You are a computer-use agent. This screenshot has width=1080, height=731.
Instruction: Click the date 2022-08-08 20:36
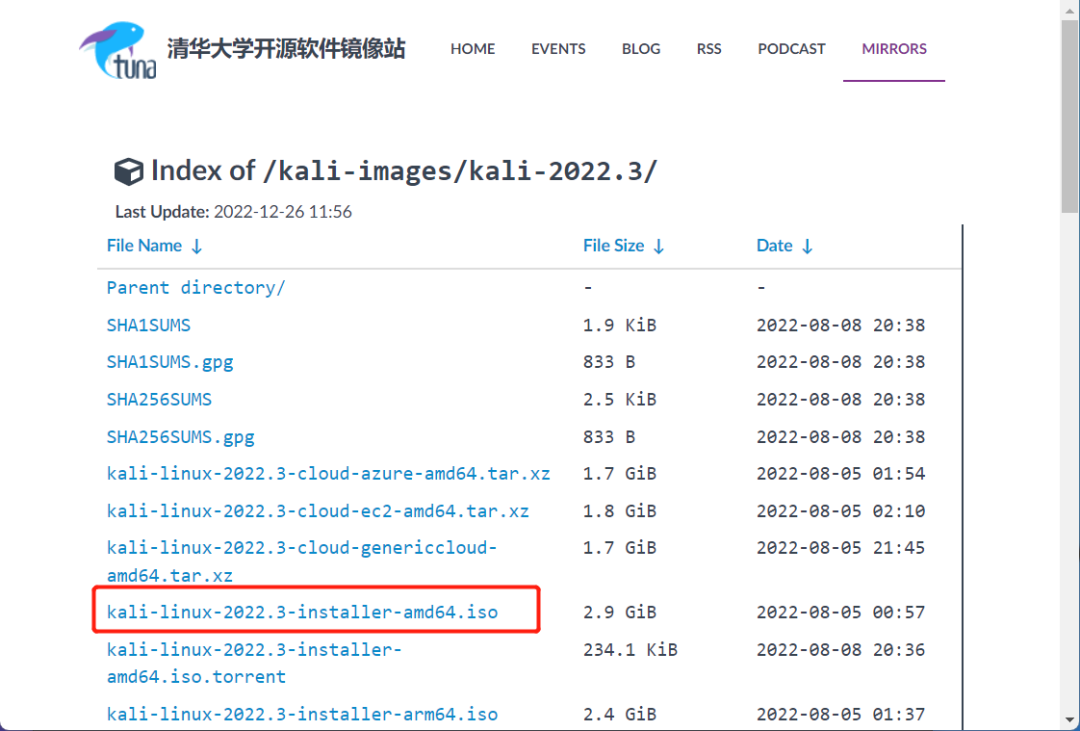pyautogui.click(x=840, y=649)
